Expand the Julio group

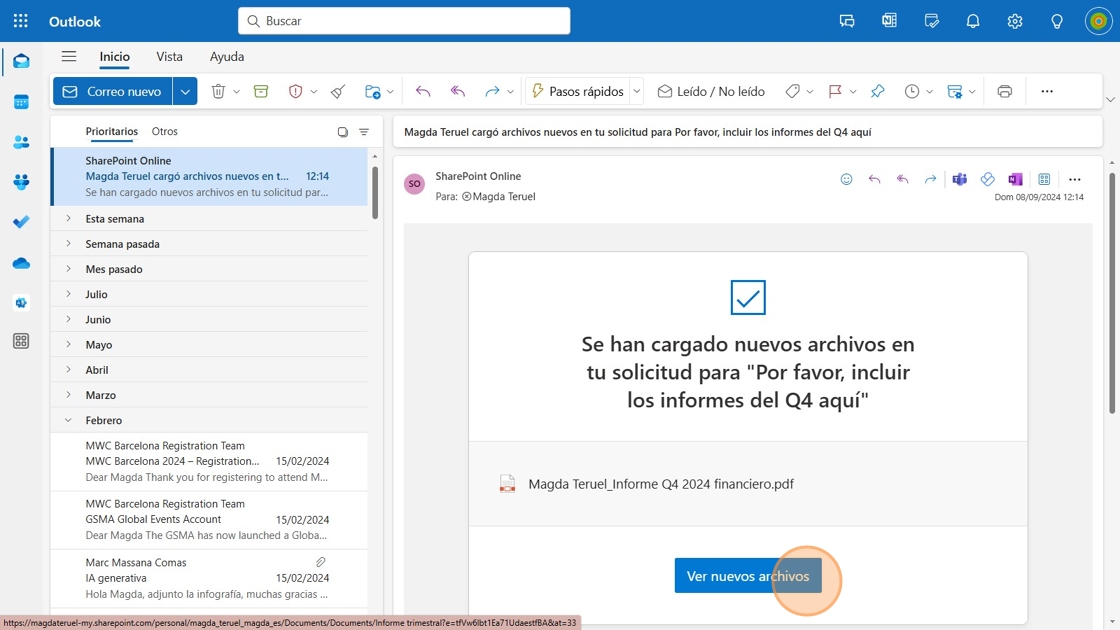click(69, 294)
